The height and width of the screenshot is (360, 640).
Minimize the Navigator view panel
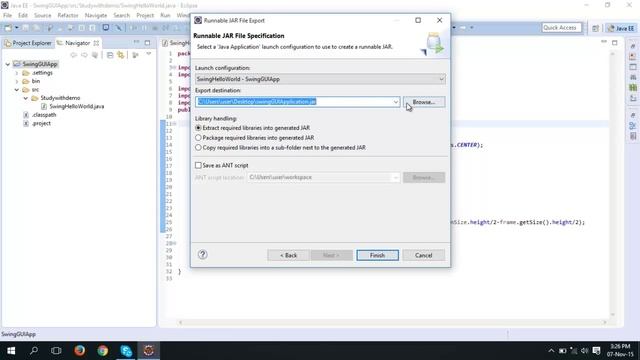(136, 42)
